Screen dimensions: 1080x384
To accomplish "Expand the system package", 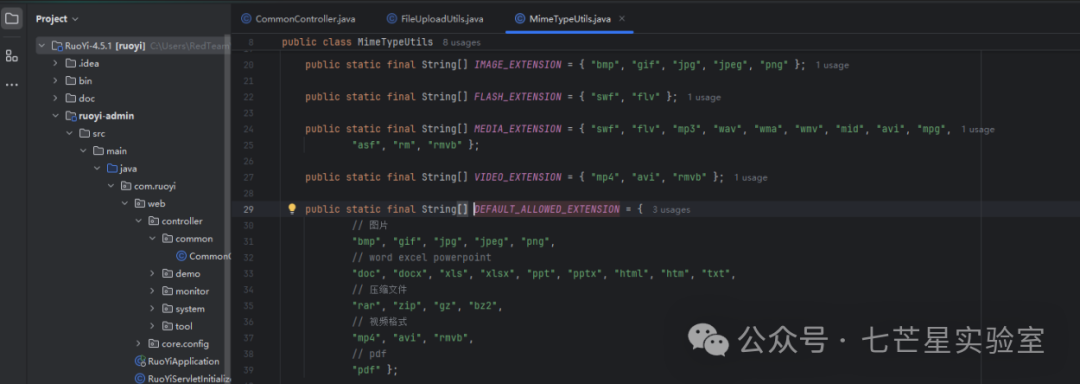I will pos(152,309).
